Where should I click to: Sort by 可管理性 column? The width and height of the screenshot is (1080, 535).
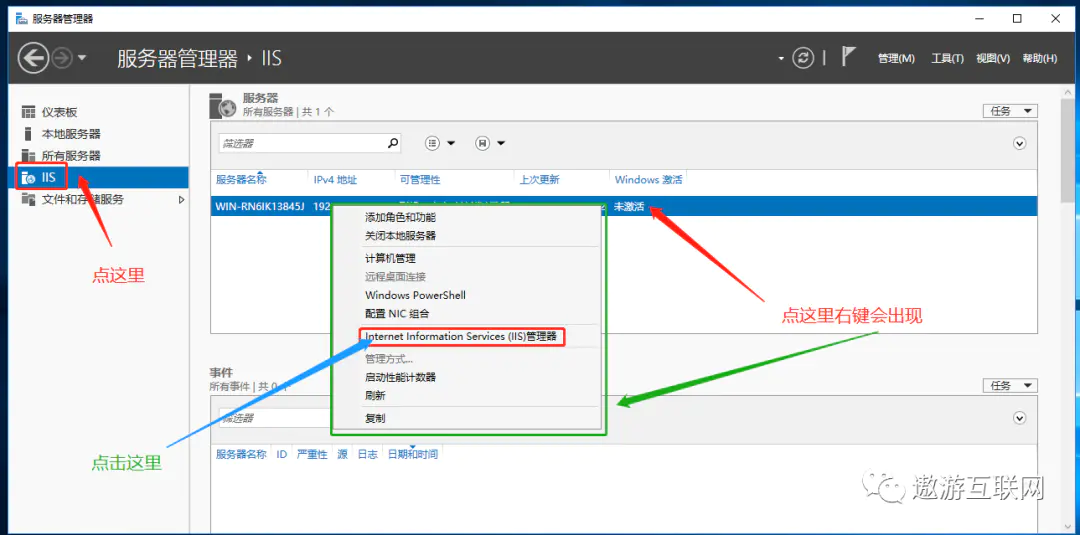point(420,180)
